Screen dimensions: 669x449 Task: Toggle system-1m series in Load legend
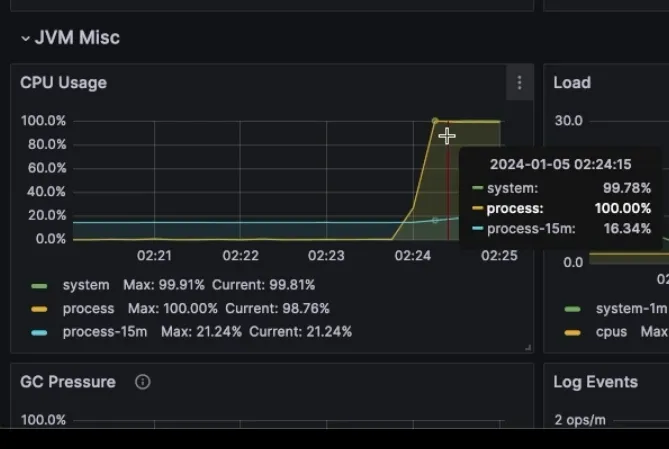pos(631,309)
